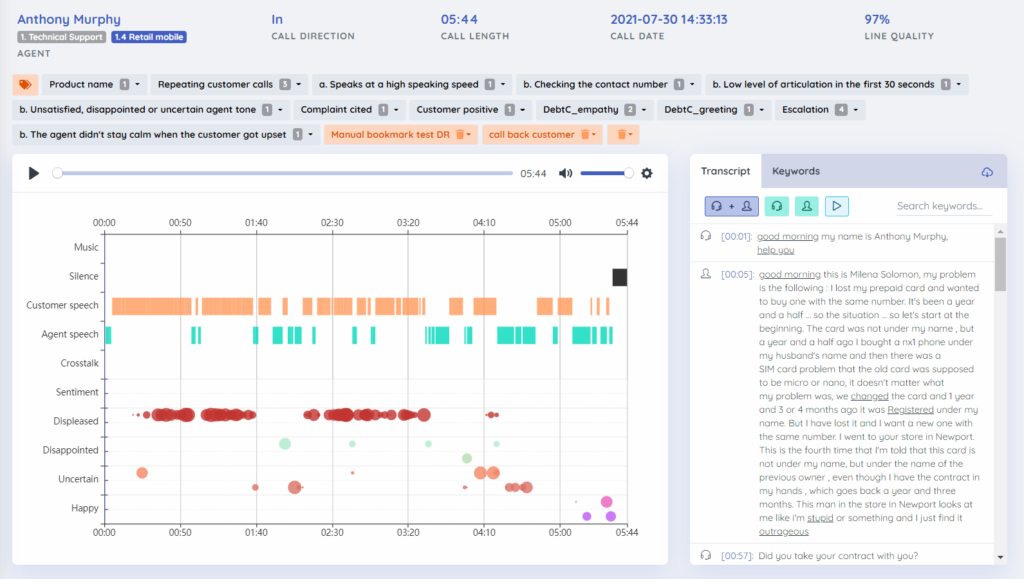Adjust the volume slider

pyautogui.click(x=604, y=173)
